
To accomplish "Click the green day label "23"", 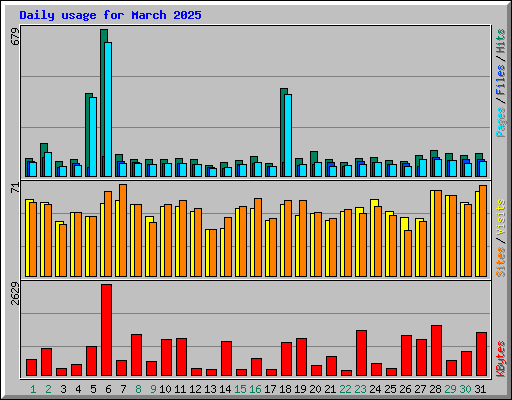I will tap(360, 389).
